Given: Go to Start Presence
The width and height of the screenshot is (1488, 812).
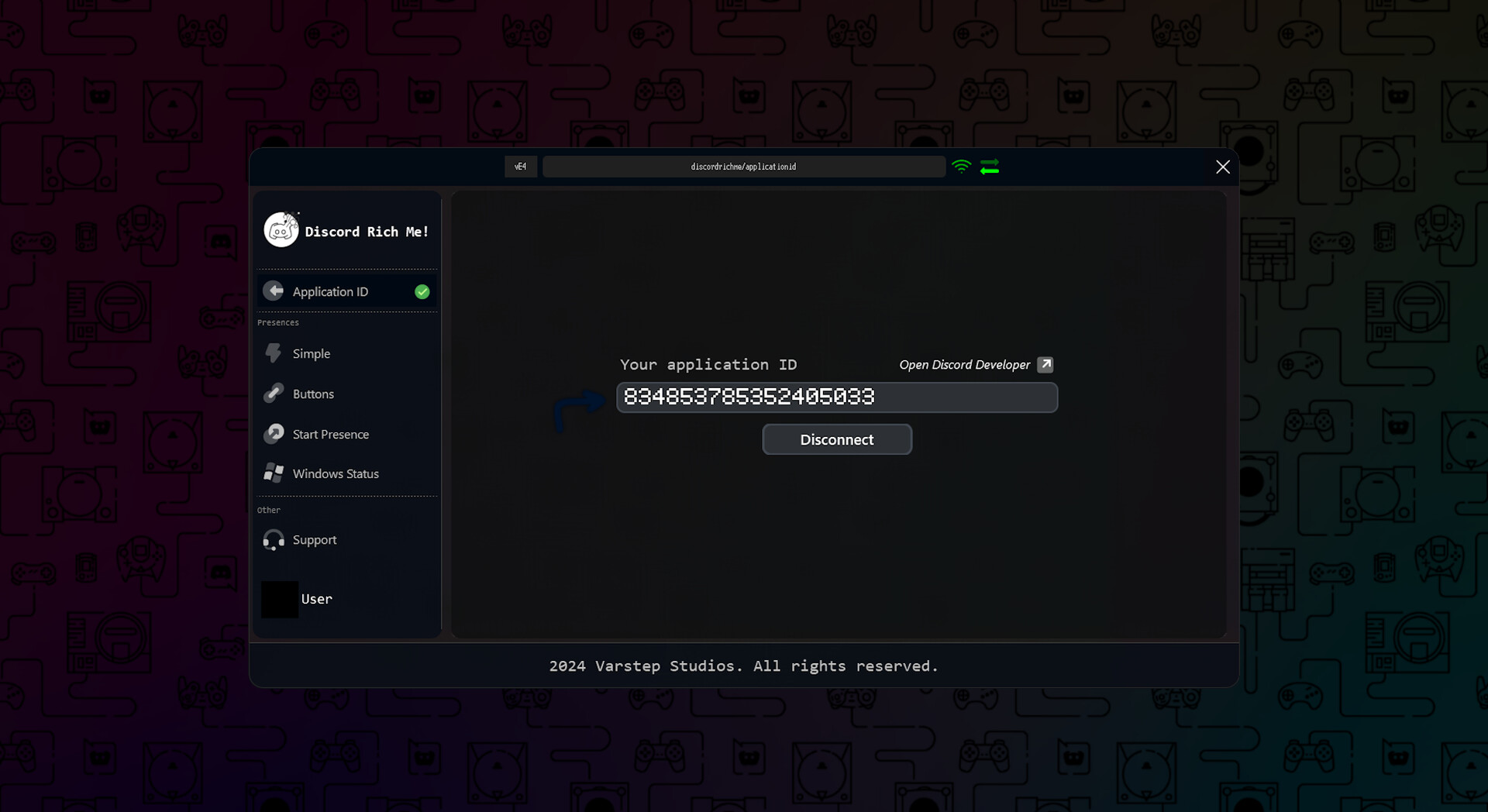Looking at the screenshot, I should [346, 434].
